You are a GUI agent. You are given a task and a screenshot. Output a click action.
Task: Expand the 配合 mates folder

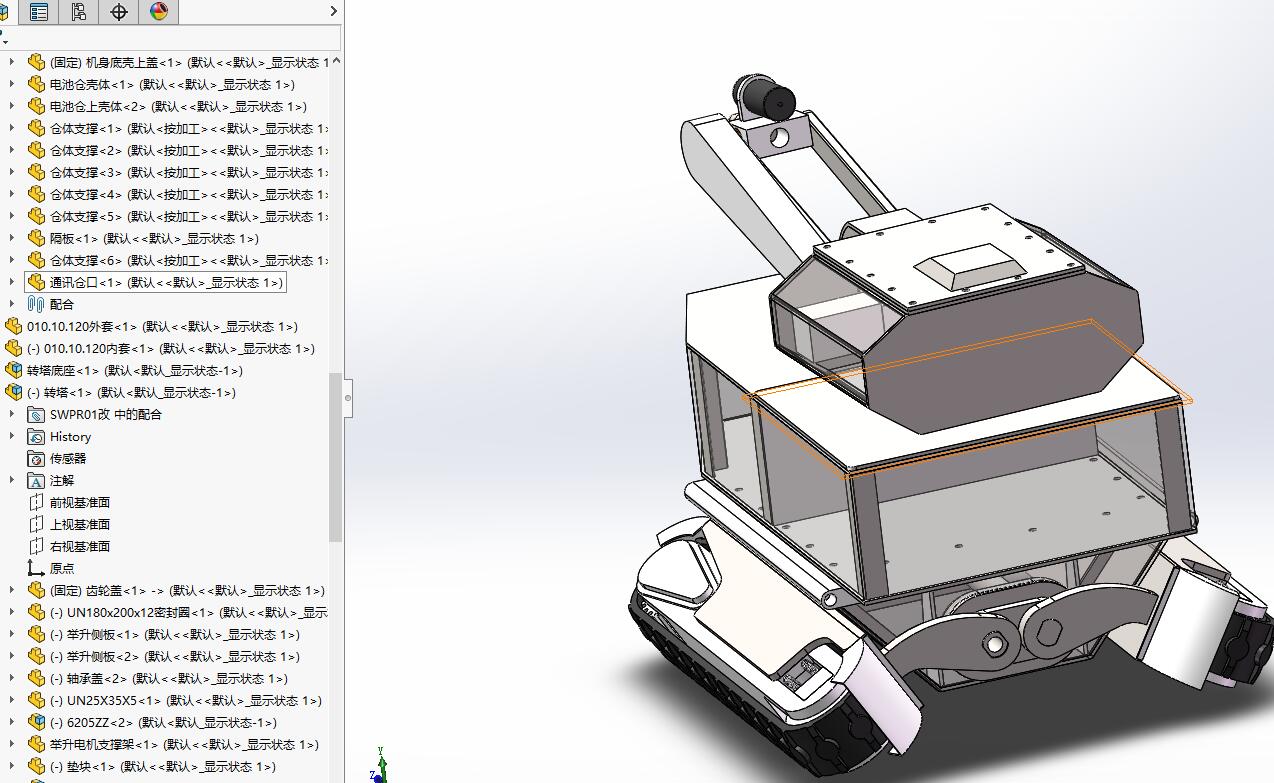coord(12,304)
